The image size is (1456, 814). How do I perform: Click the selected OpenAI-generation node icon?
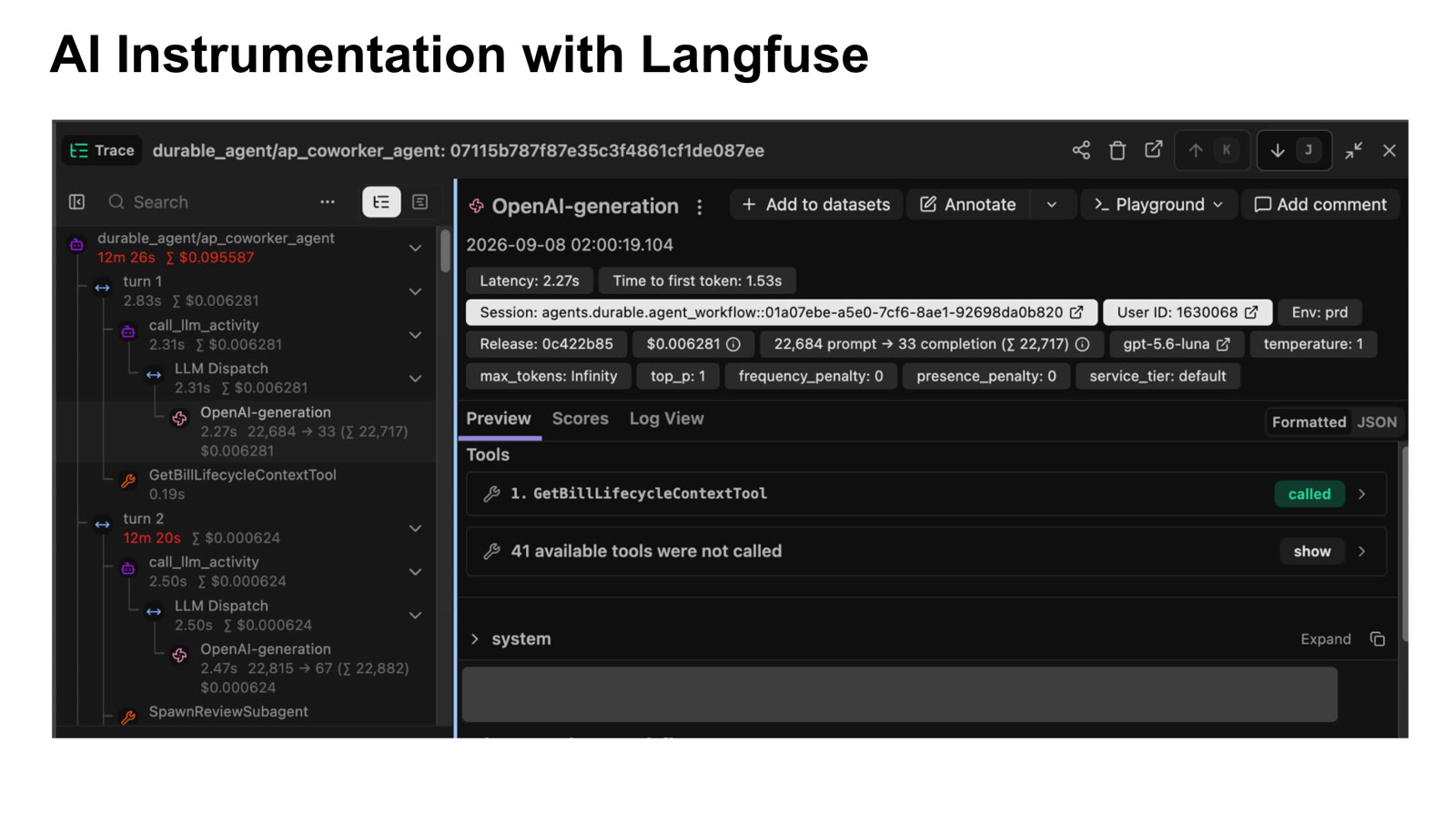tap(180, 419)
